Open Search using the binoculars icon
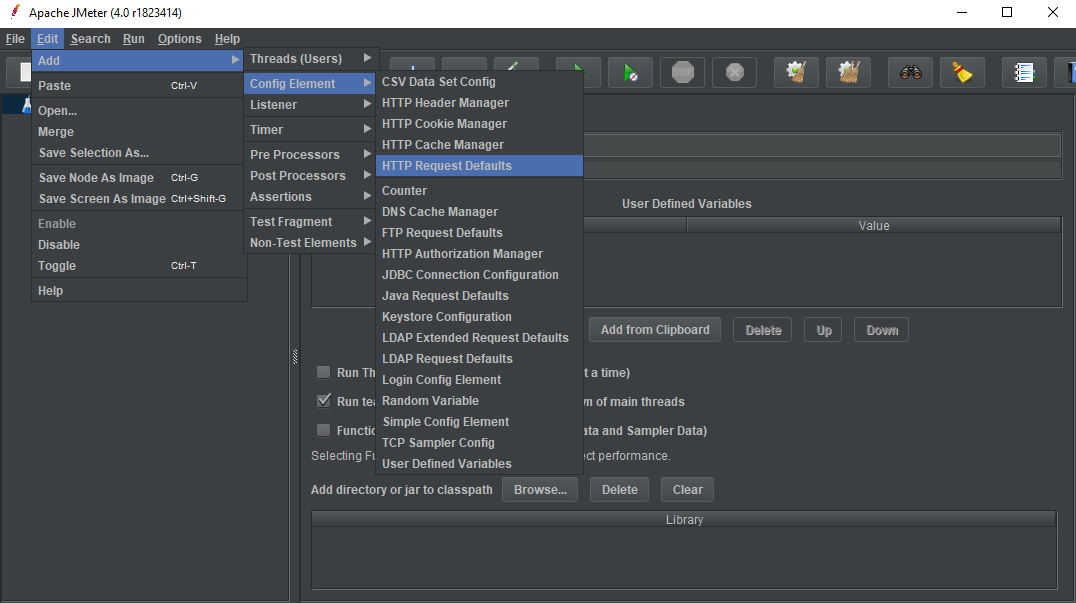 pos(909,72)
